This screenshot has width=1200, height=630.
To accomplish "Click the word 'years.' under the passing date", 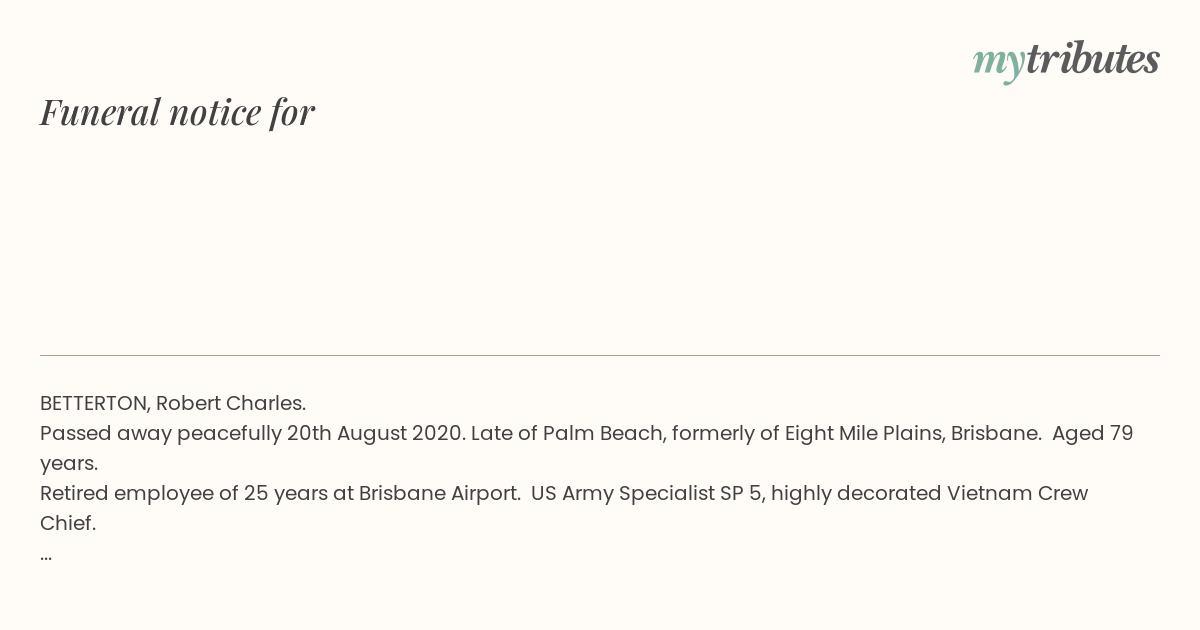I will point(69,463).
